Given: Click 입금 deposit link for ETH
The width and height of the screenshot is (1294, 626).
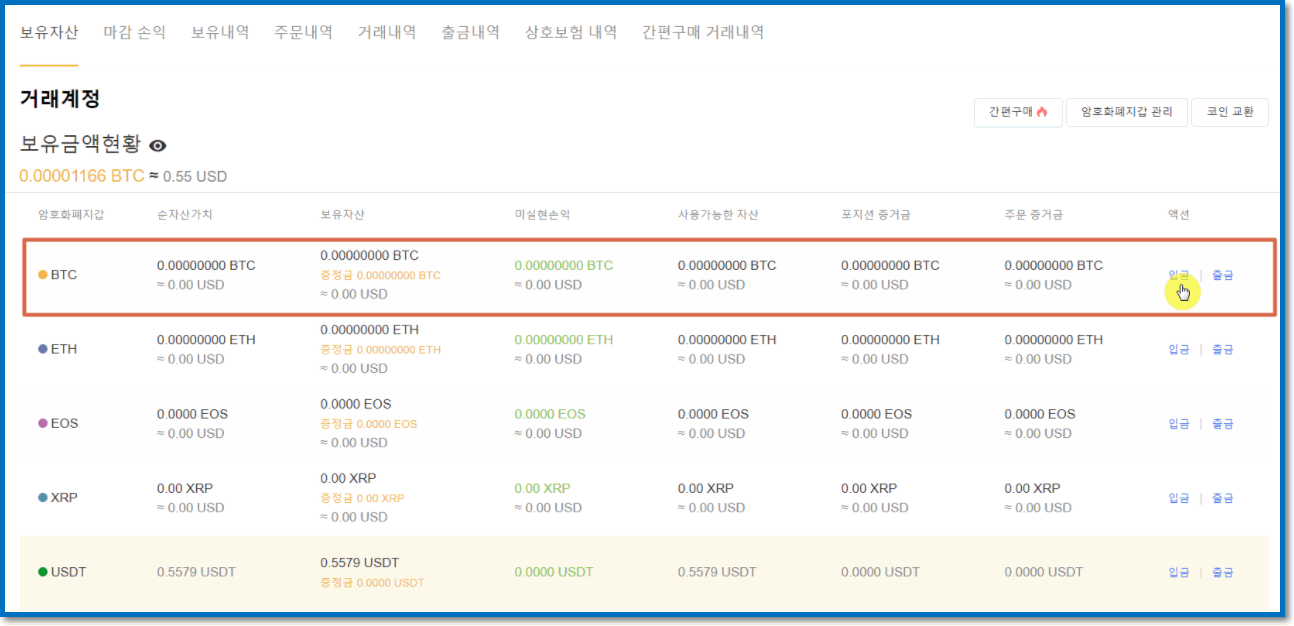Looking at the screenshot, I should tap(1178, 349).
